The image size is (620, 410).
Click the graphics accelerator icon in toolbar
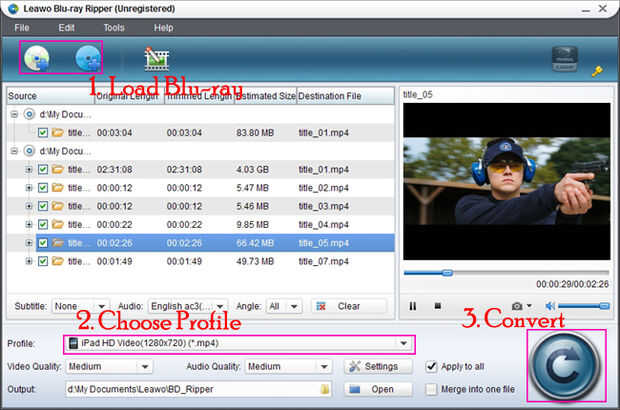click(565, 59)
